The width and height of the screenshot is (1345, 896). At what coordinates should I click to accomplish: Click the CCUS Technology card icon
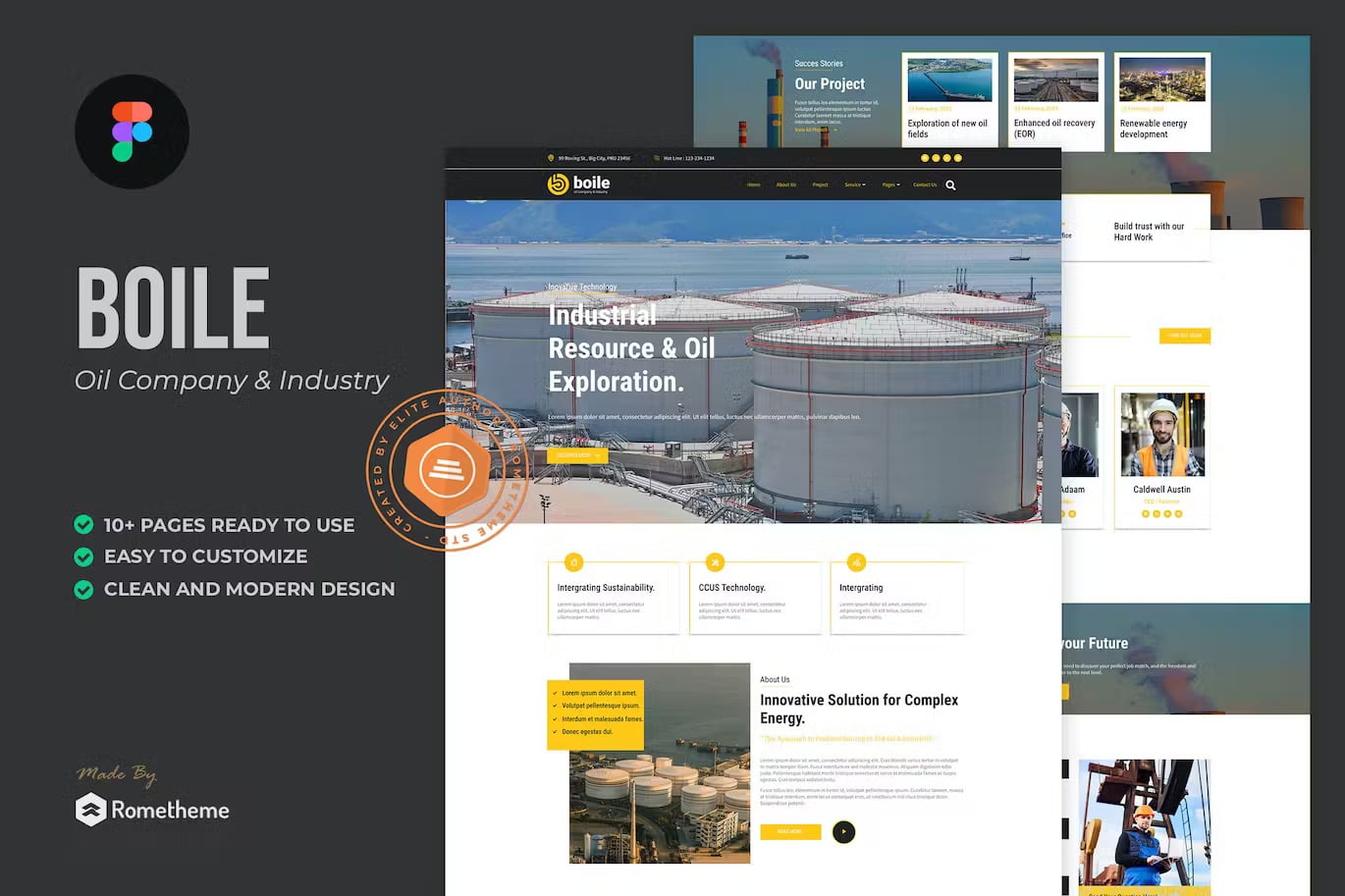[x=716, y=562]
